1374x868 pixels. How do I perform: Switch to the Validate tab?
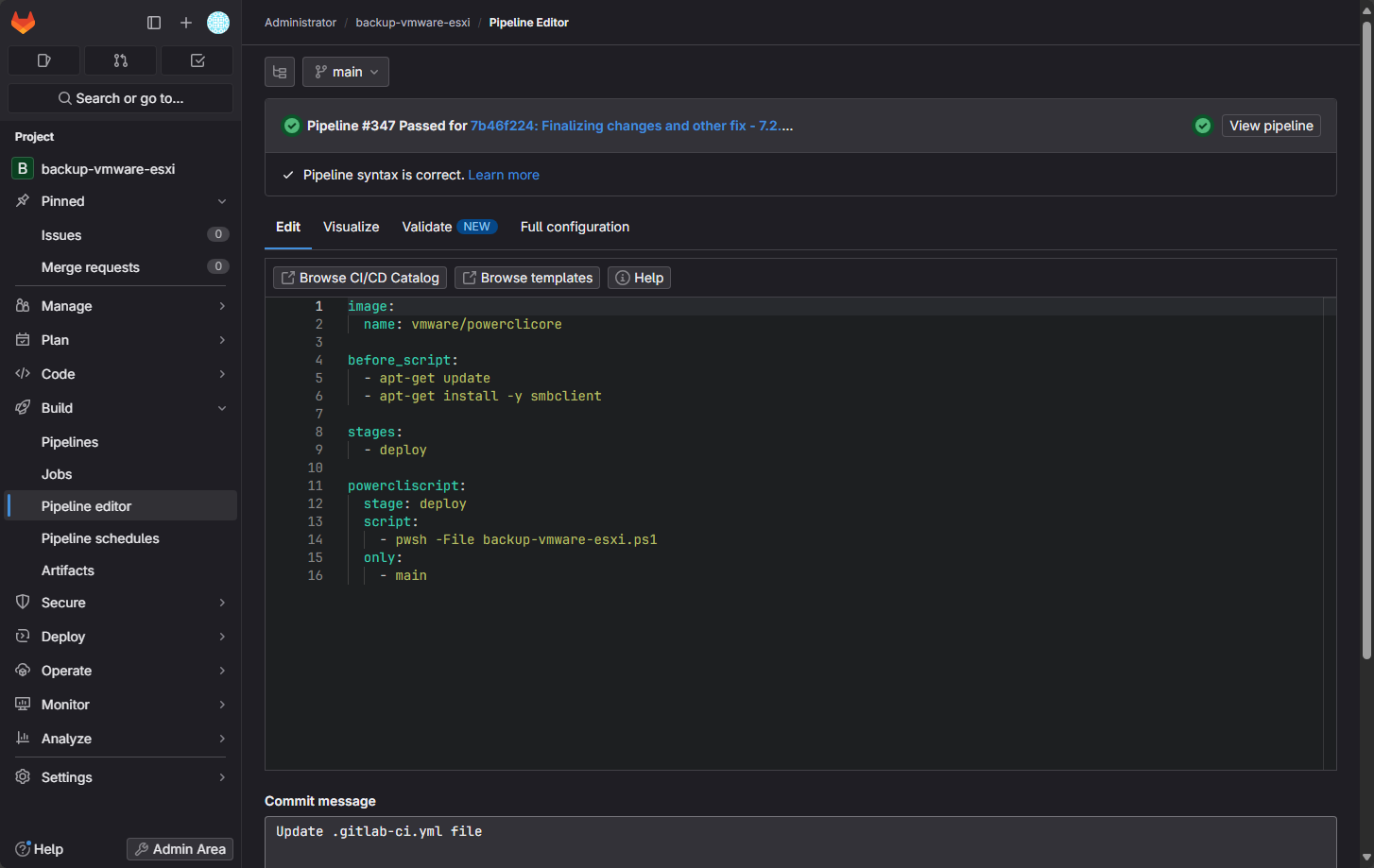tap(427, 227)
